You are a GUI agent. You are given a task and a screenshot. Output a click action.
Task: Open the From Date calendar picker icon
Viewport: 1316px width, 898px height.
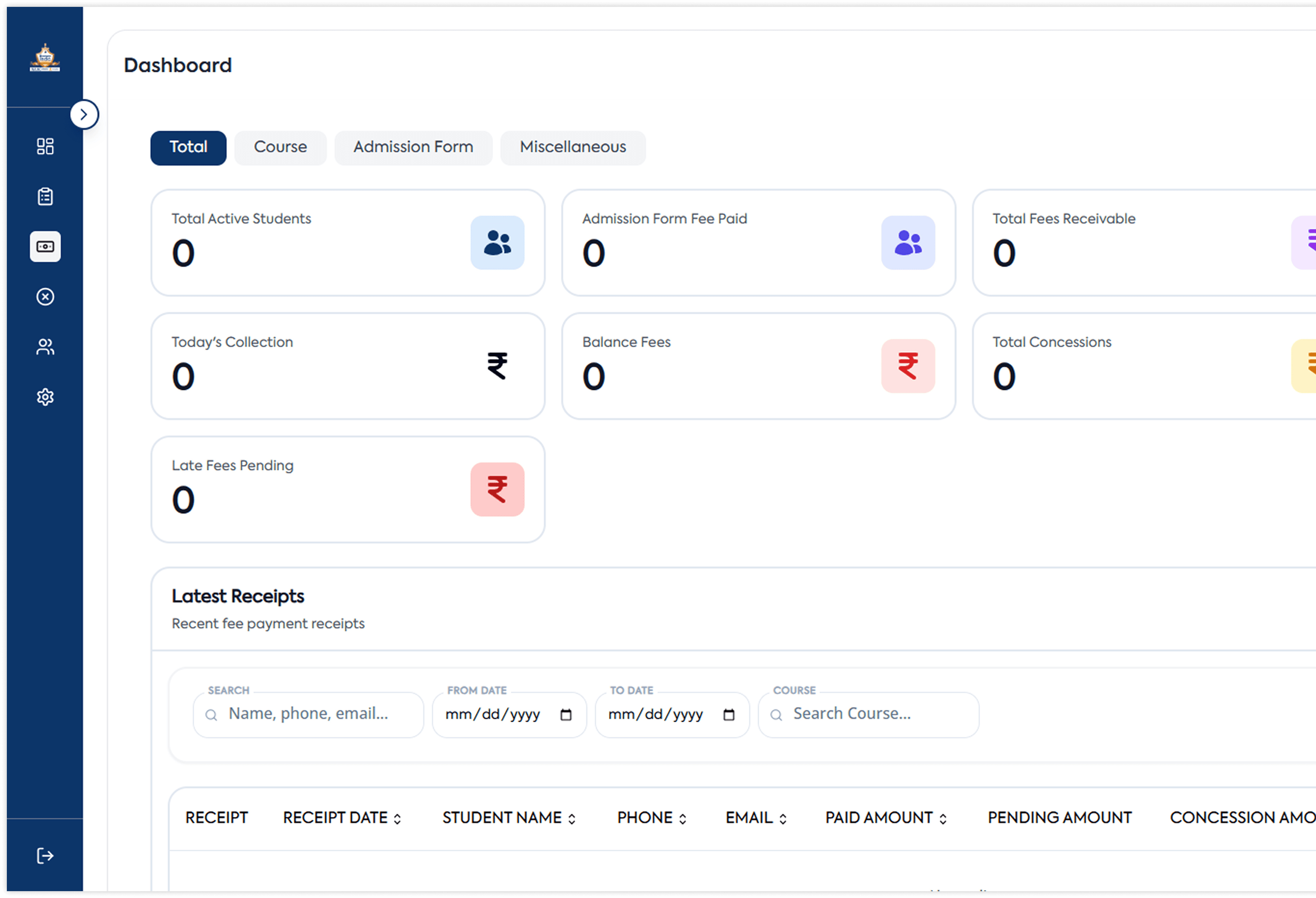tap(566, 715)
